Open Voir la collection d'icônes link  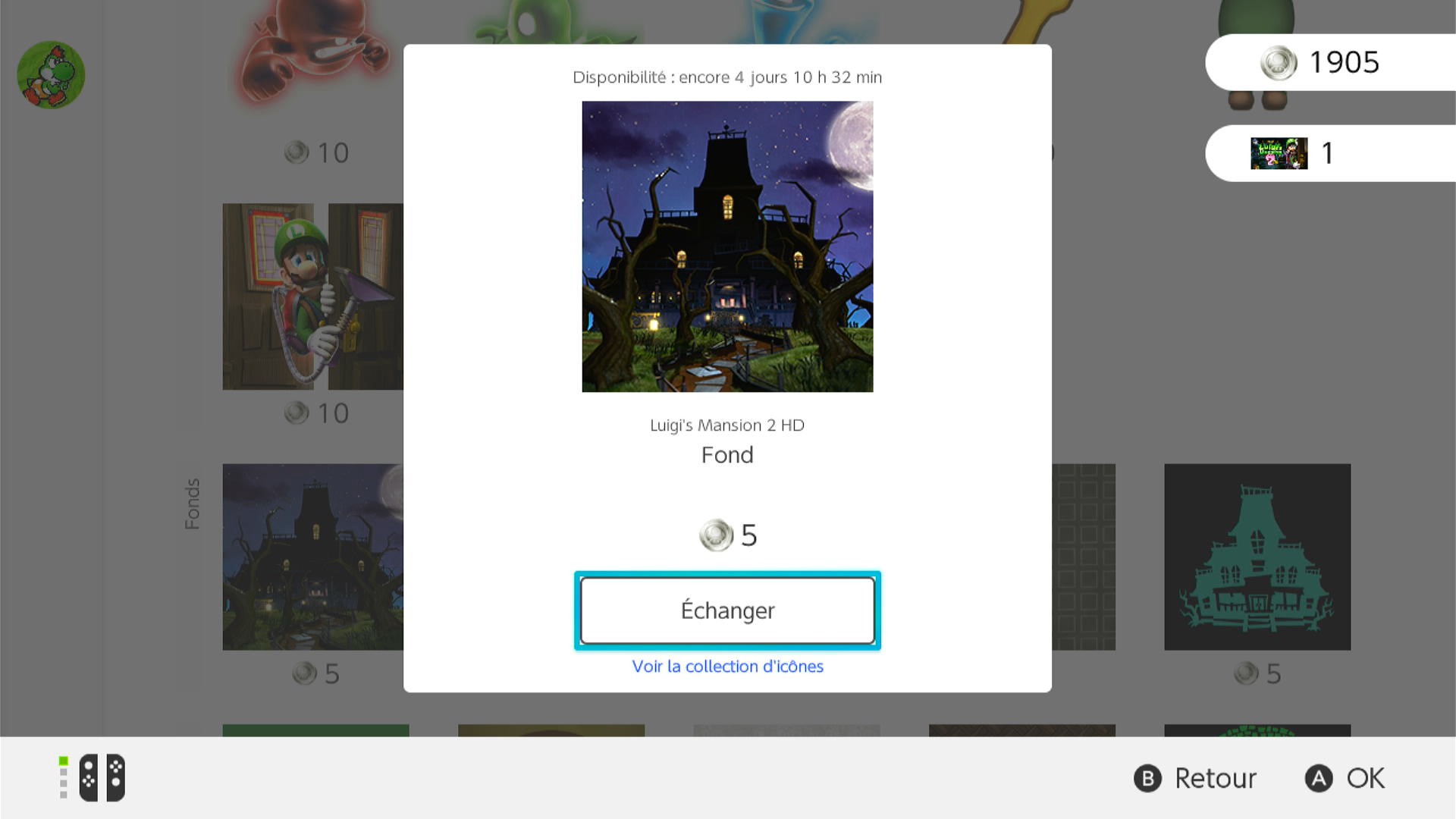tap(727, 667)
